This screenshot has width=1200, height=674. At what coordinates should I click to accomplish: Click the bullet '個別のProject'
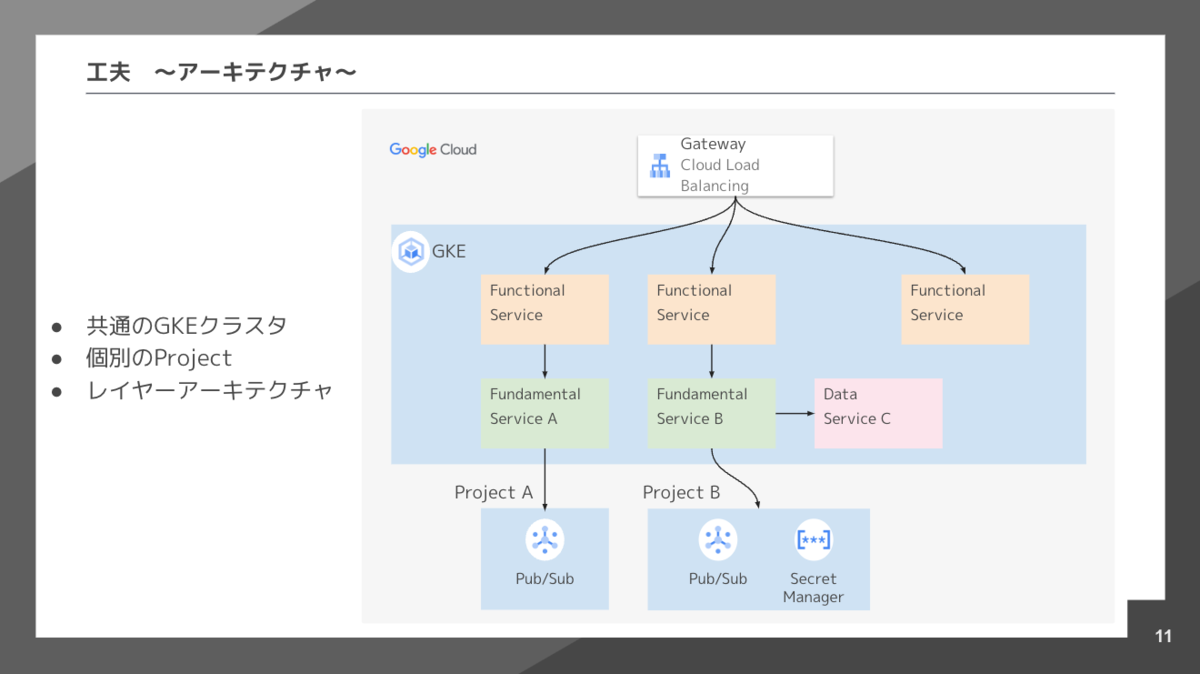[x=159, y=358]
